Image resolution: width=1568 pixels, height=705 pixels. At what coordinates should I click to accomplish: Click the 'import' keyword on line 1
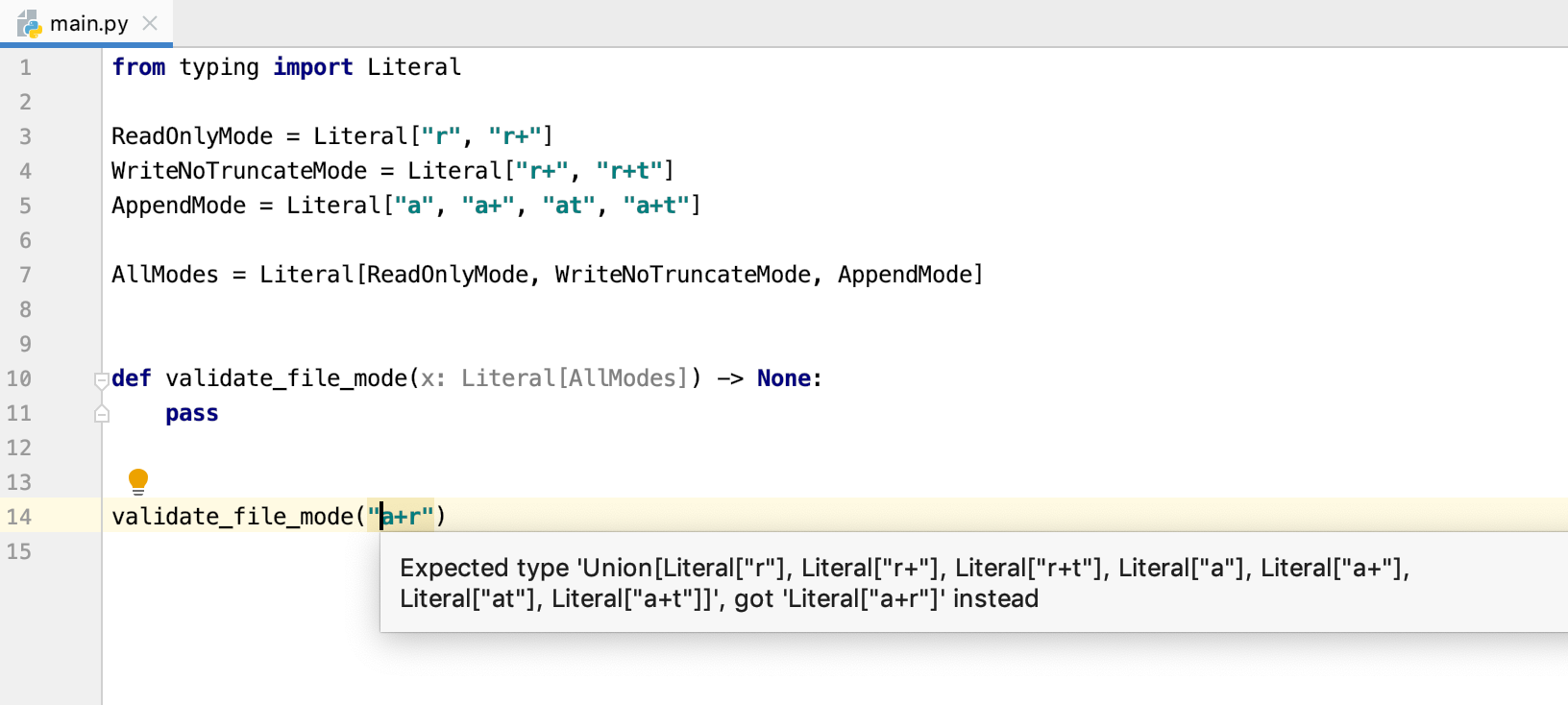pyautogui.click(x=313, y=67)
